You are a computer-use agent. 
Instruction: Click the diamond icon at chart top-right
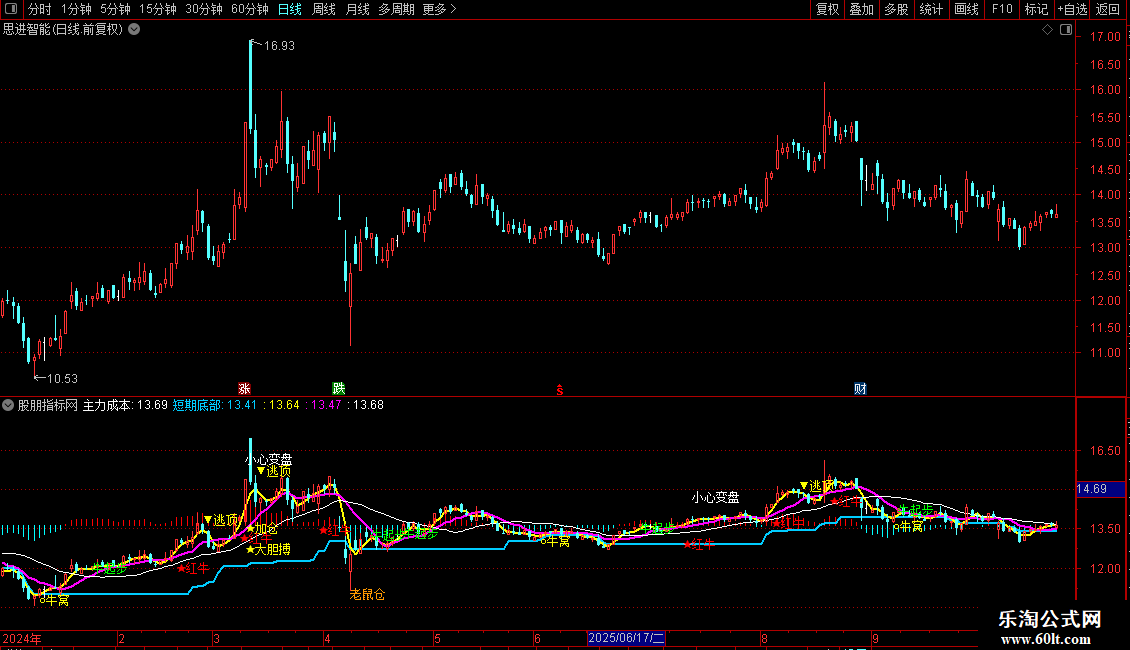[1047, 30]
